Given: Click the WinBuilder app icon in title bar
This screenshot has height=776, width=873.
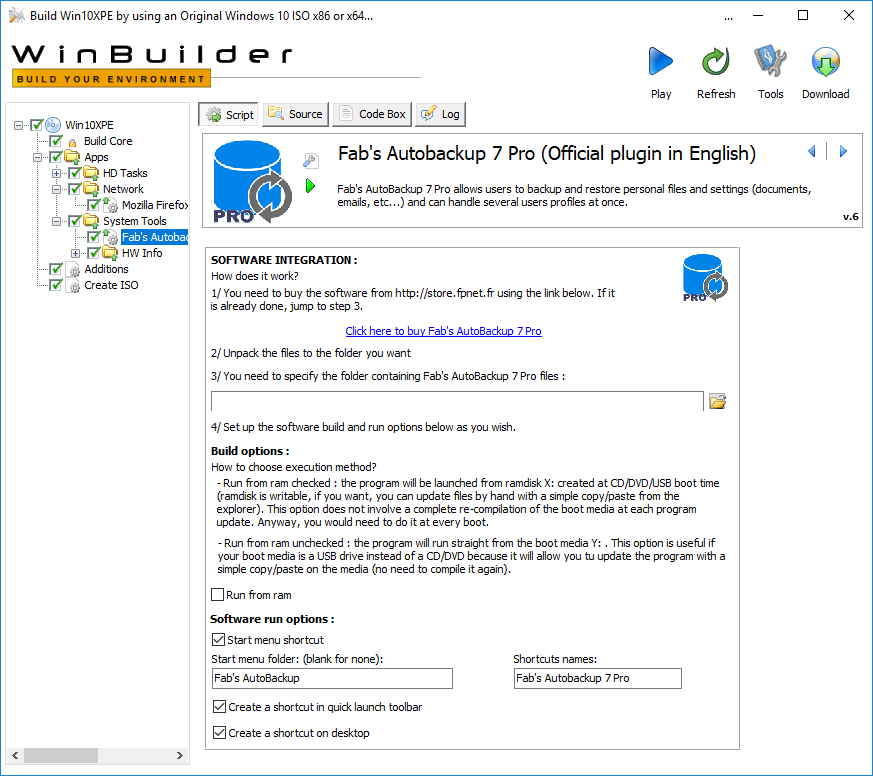Looking at the screenshot, I should 17,16.
